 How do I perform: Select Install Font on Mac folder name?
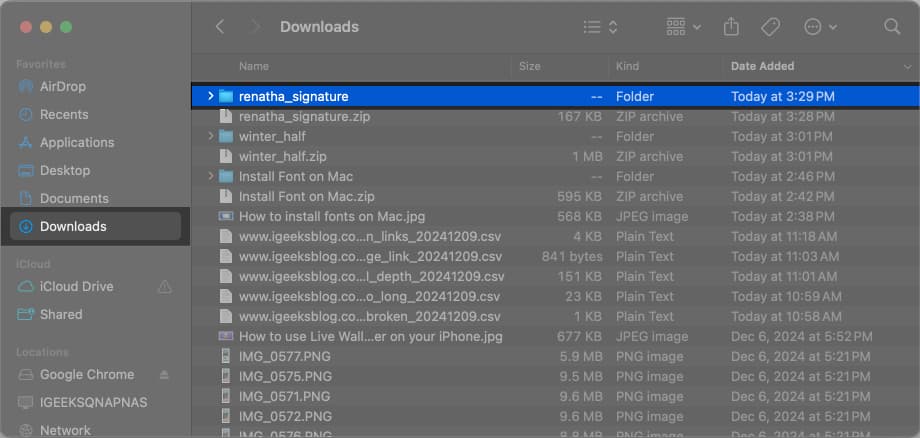coord(296,176)
